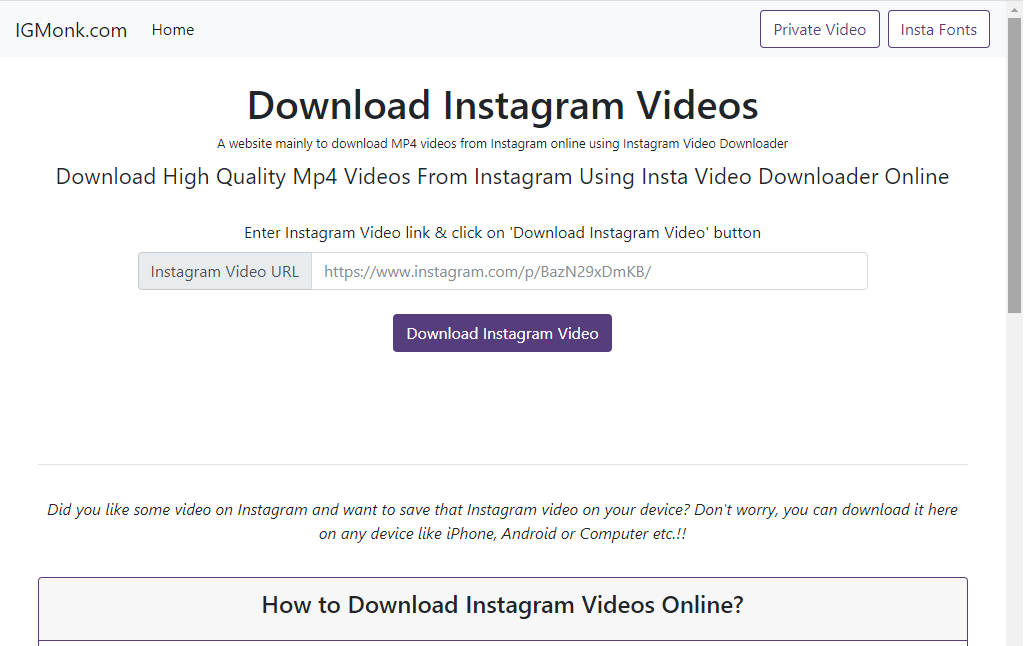Image resolution: width=1024 pixels, height=646 pixels.
Task: Focus the Instagram Video URL input field
Action: pos(589,271)
